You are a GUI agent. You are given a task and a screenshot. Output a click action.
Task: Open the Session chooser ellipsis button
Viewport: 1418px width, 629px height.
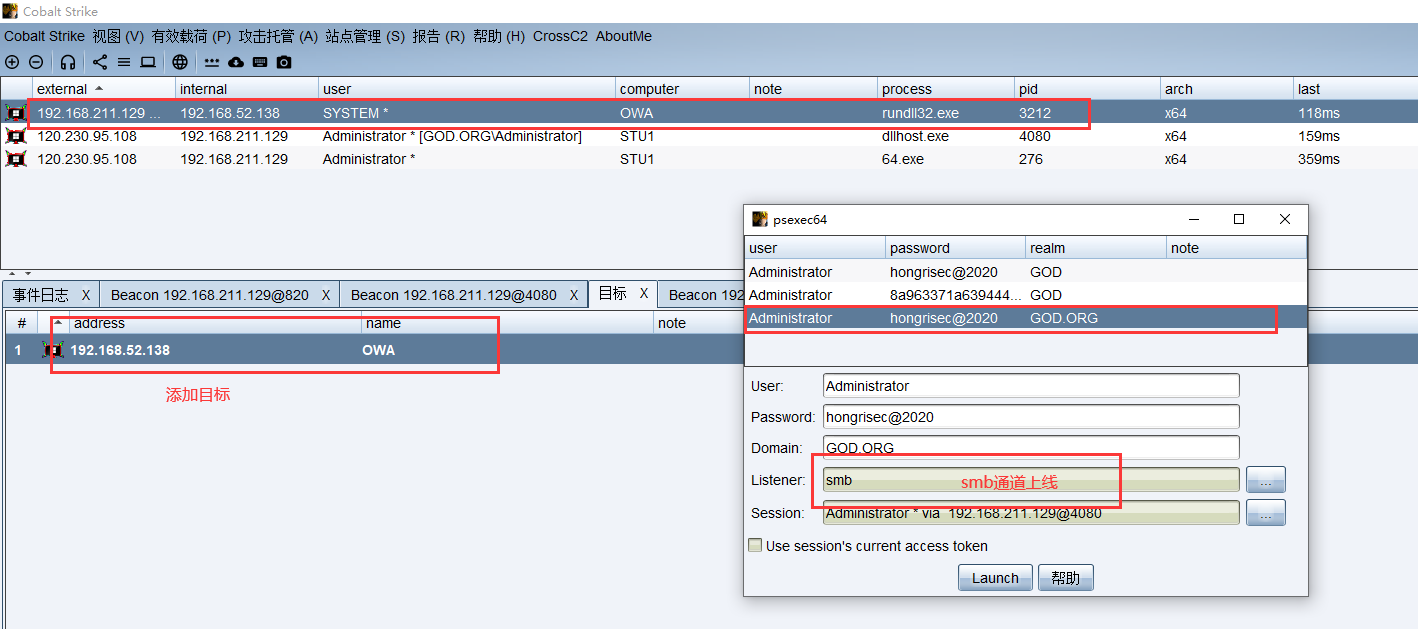[x=1265, y=513]
